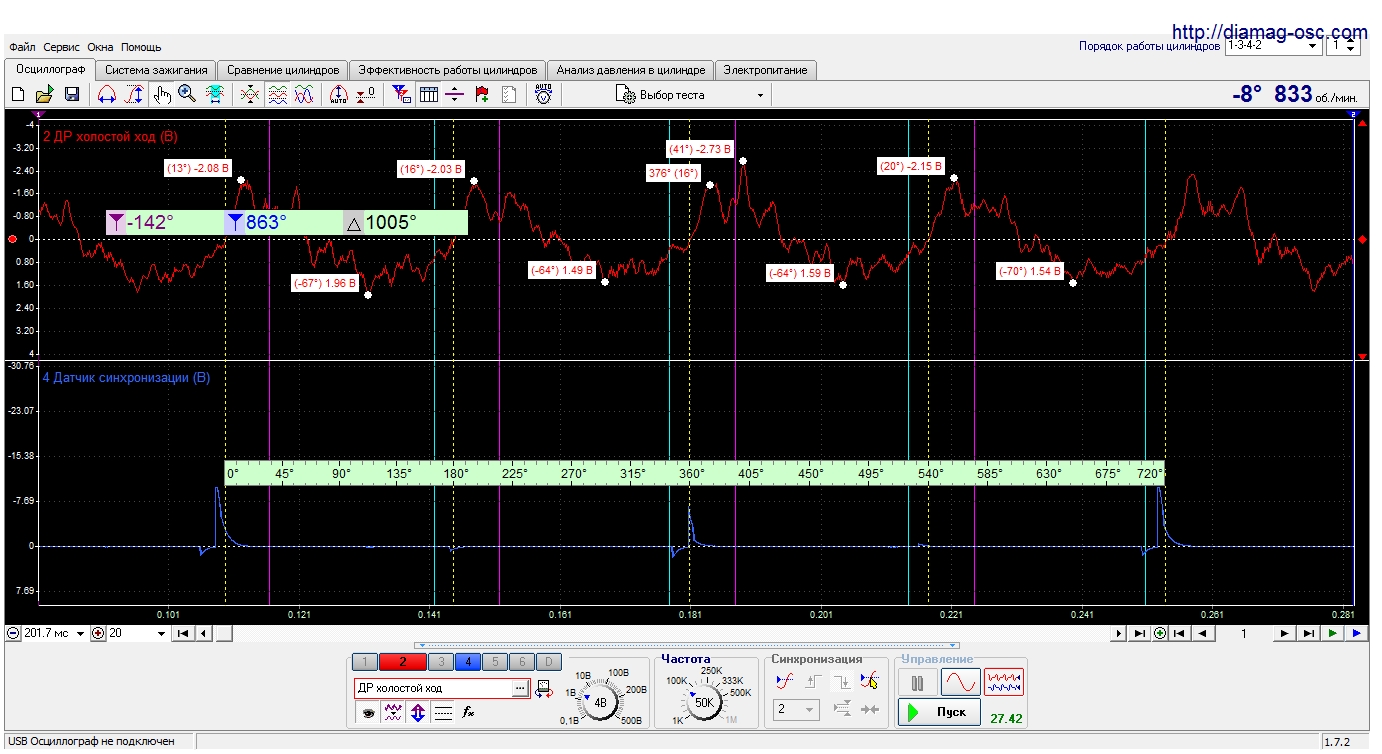Viewport: 1382px width, 754px height.
Task: Click the line style icon
Action: 443,713
